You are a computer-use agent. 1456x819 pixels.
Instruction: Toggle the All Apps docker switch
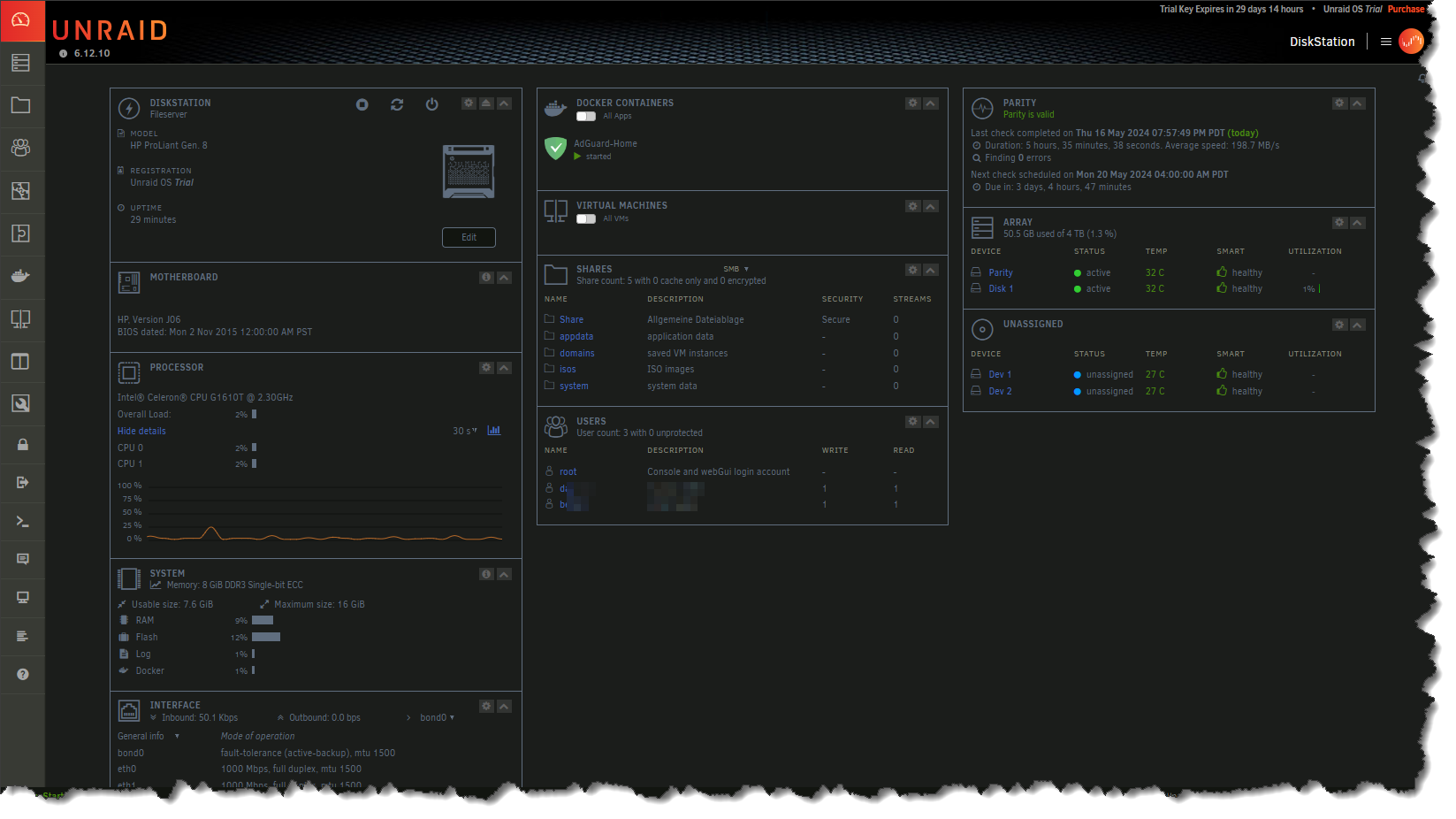586,116
